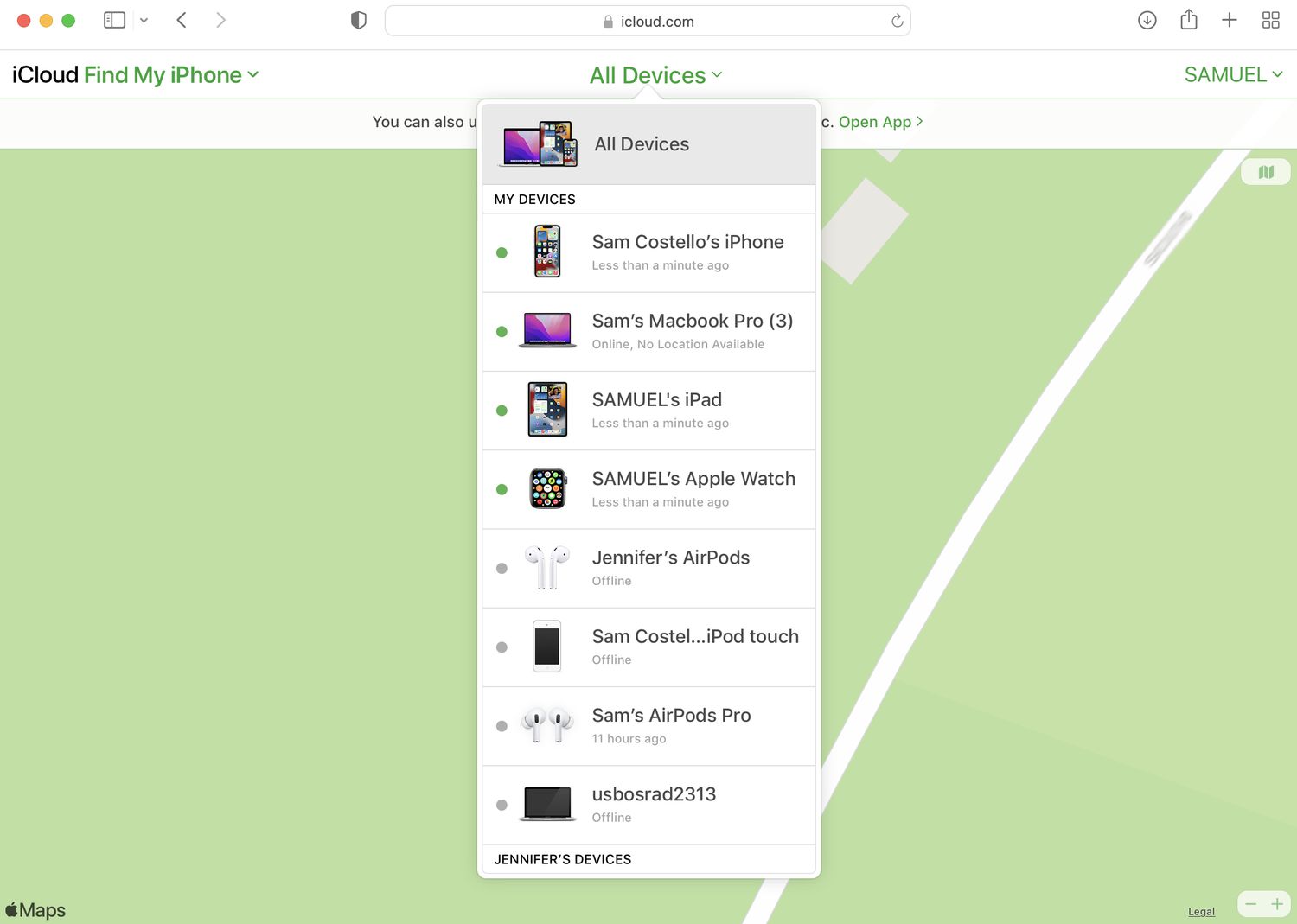This screenshot has height=924, width=1297.
Task: Click the Safari sidebar toggle icon
Action: tap(114, 20)
